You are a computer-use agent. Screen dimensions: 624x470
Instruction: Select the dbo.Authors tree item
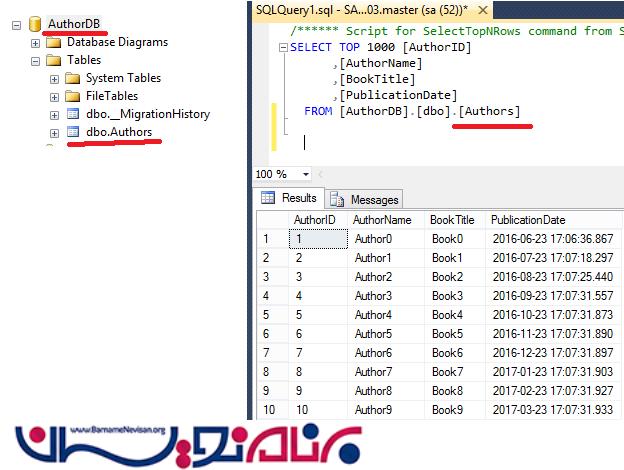coord(119,132)
